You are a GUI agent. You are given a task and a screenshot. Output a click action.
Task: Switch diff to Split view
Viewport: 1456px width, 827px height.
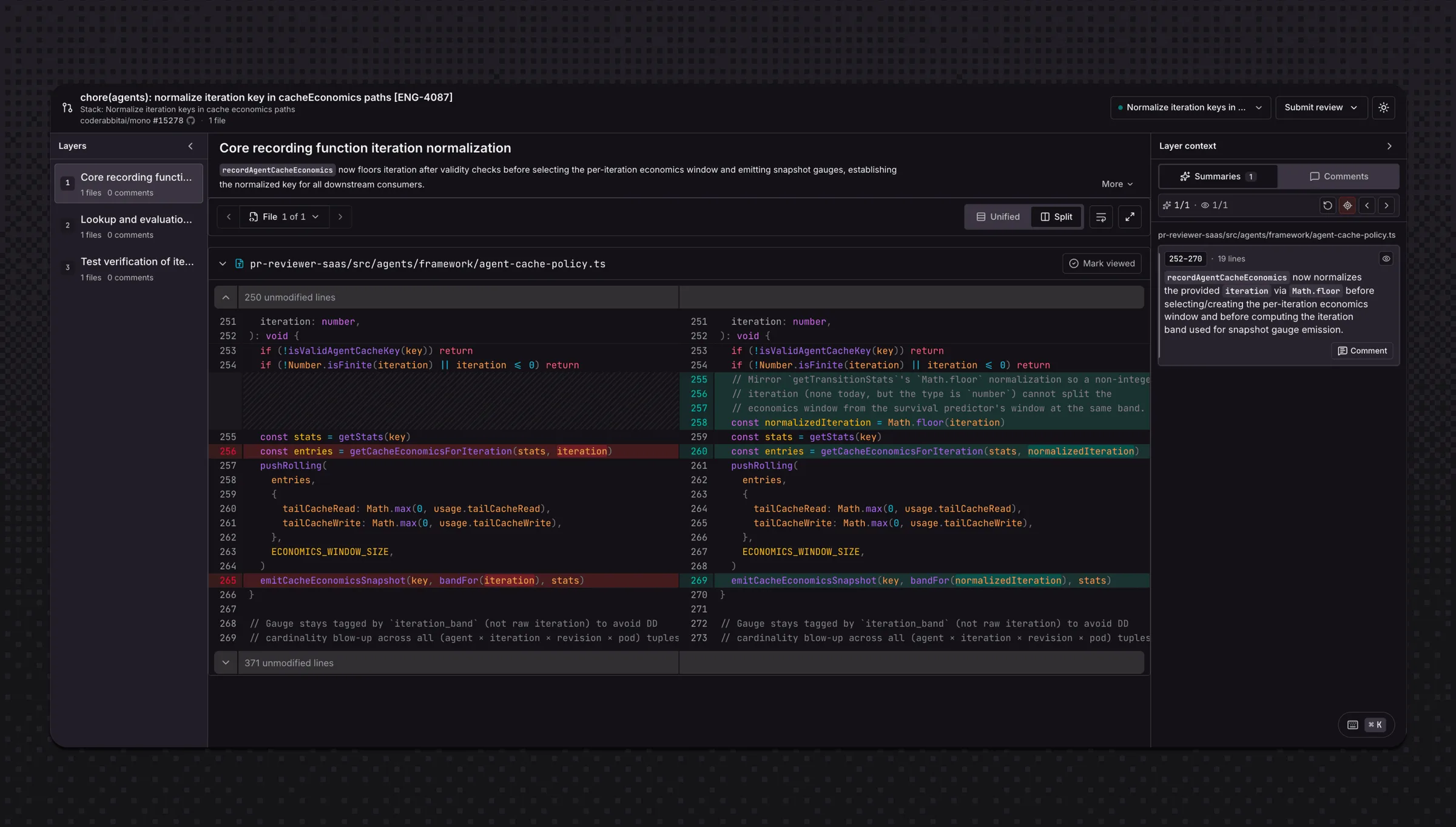1056,217
